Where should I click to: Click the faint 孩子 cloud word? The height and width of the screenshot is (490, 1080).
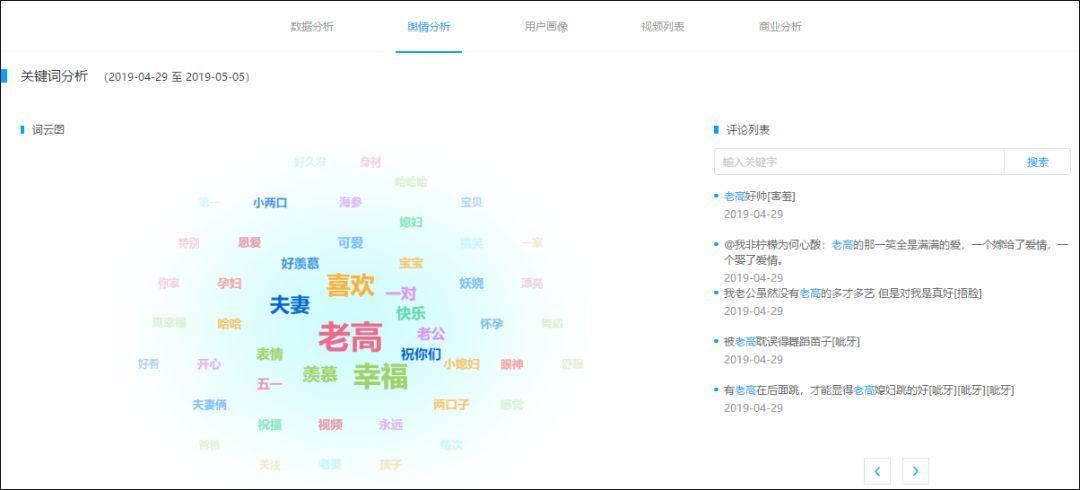[x=391, y=465]
